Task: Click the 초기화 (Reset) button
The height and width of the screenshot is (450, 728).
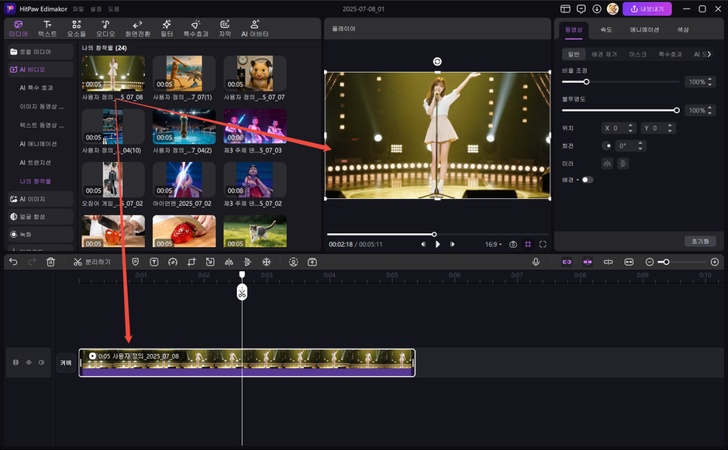Action: 700,241
